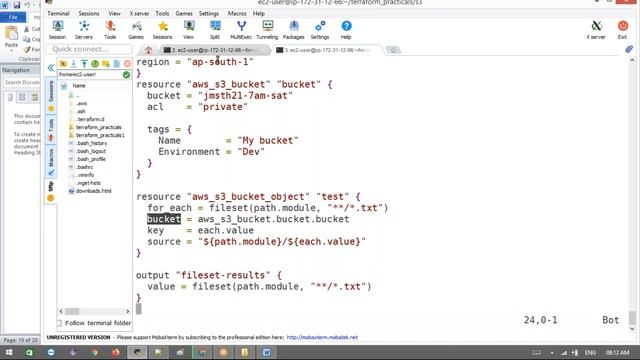
Task: Click the SFTP new file icon
Action: [x=117, y=64]
